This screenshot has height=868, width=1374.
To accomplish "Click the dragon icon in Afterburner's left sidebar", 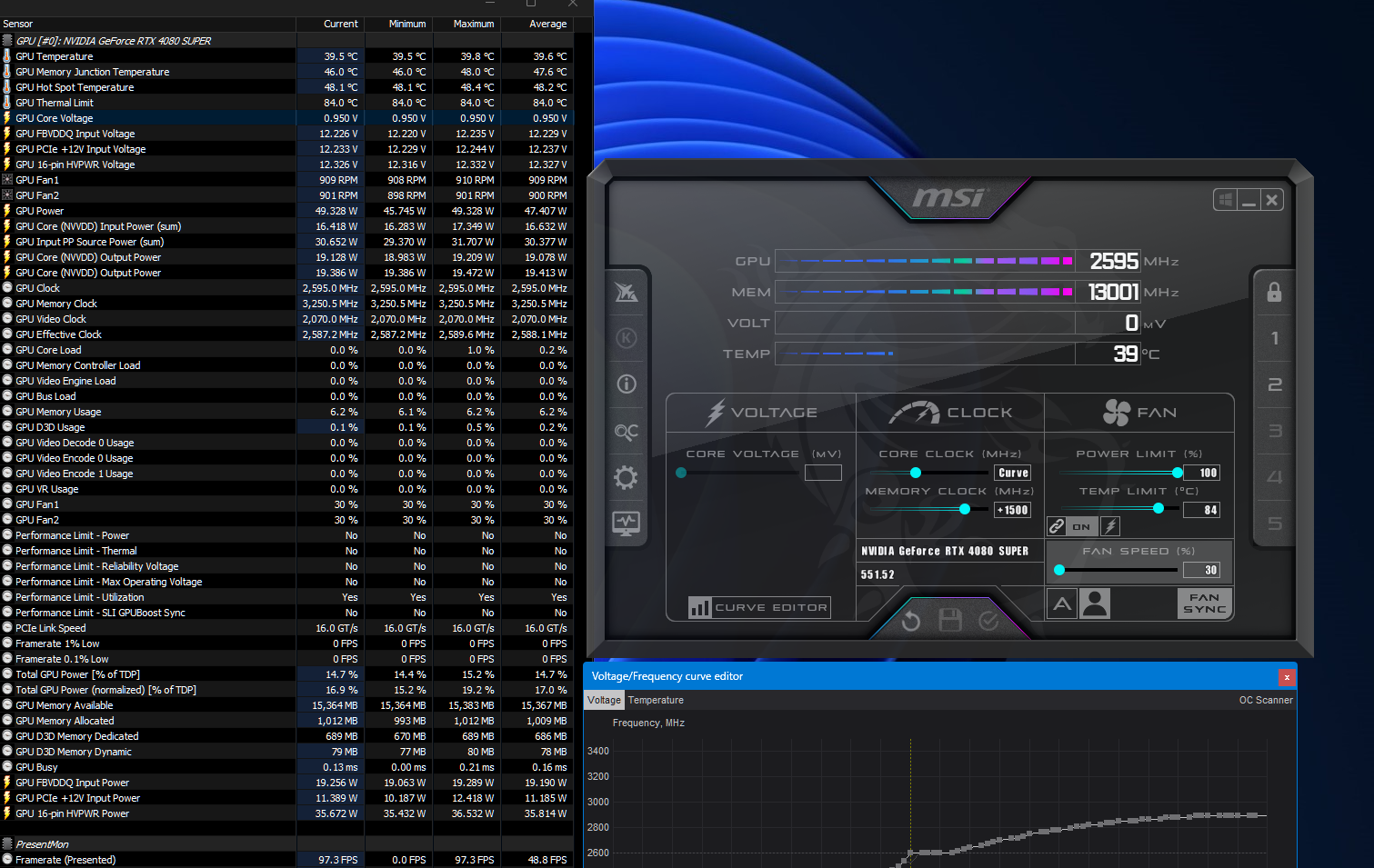I will (x=626, y=292).
